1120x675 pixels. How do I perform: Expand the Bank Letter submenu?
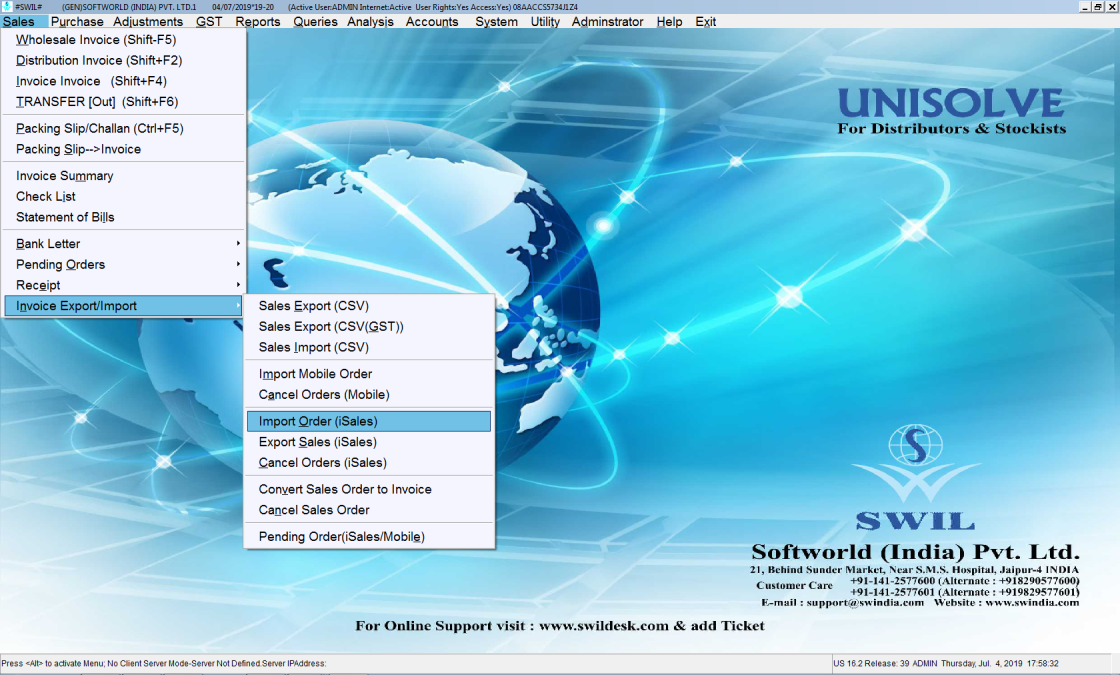(124, 244)
